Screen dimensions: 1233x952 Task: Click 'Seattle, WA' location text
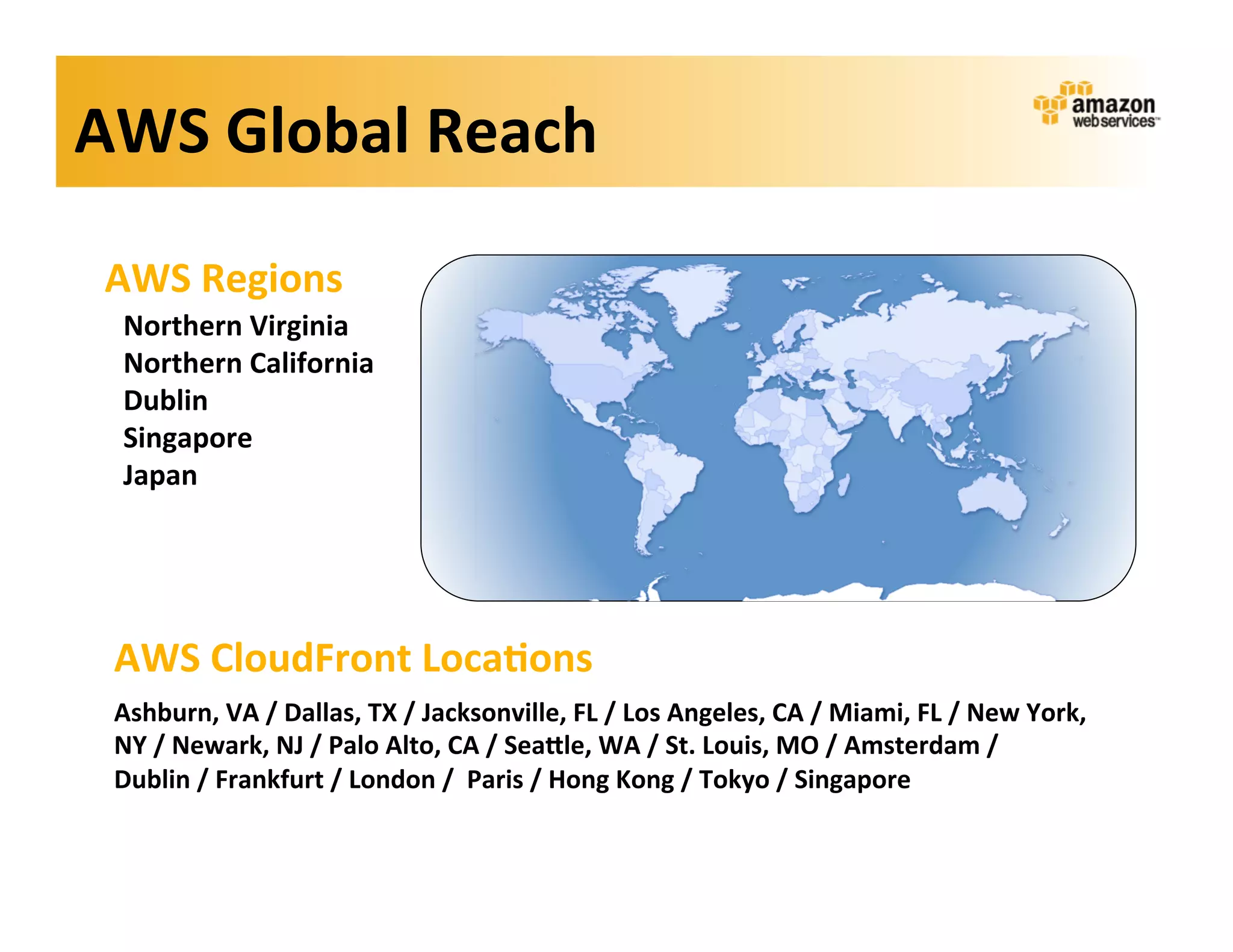[572, 746]
